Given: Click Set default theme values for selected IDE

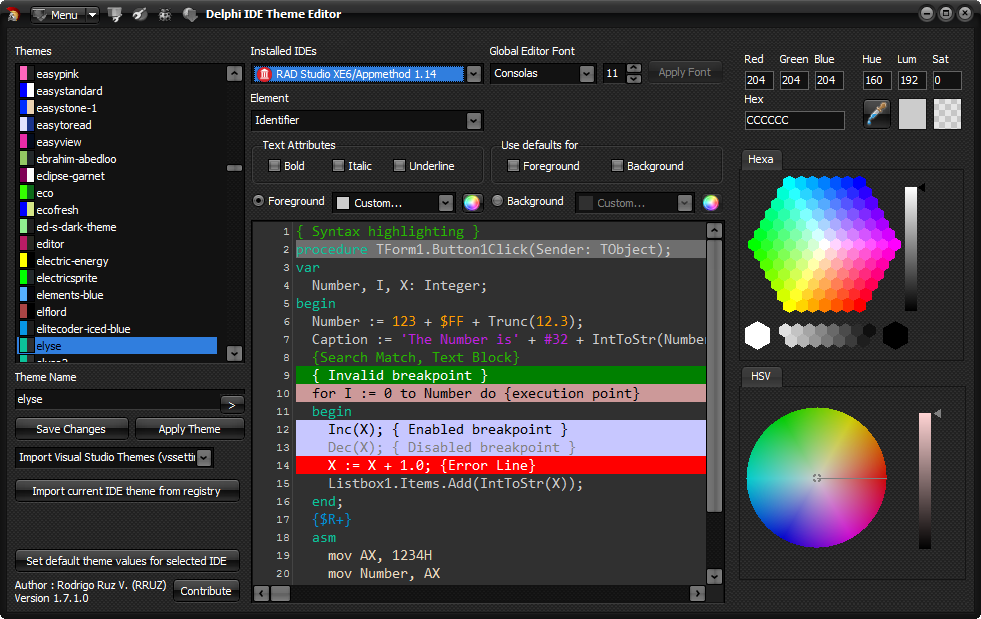Looking at the screenshot, I should pos(127,561).
